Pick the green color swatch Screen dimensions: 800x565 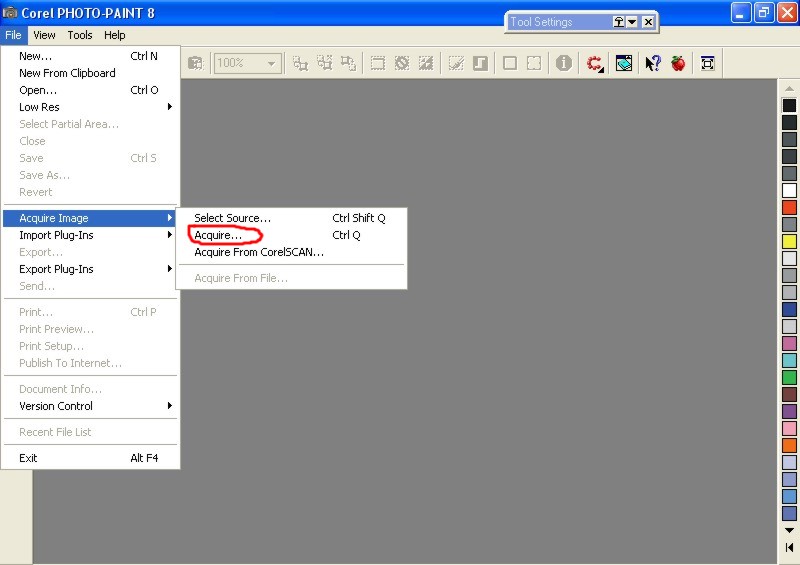coord(789,377)
